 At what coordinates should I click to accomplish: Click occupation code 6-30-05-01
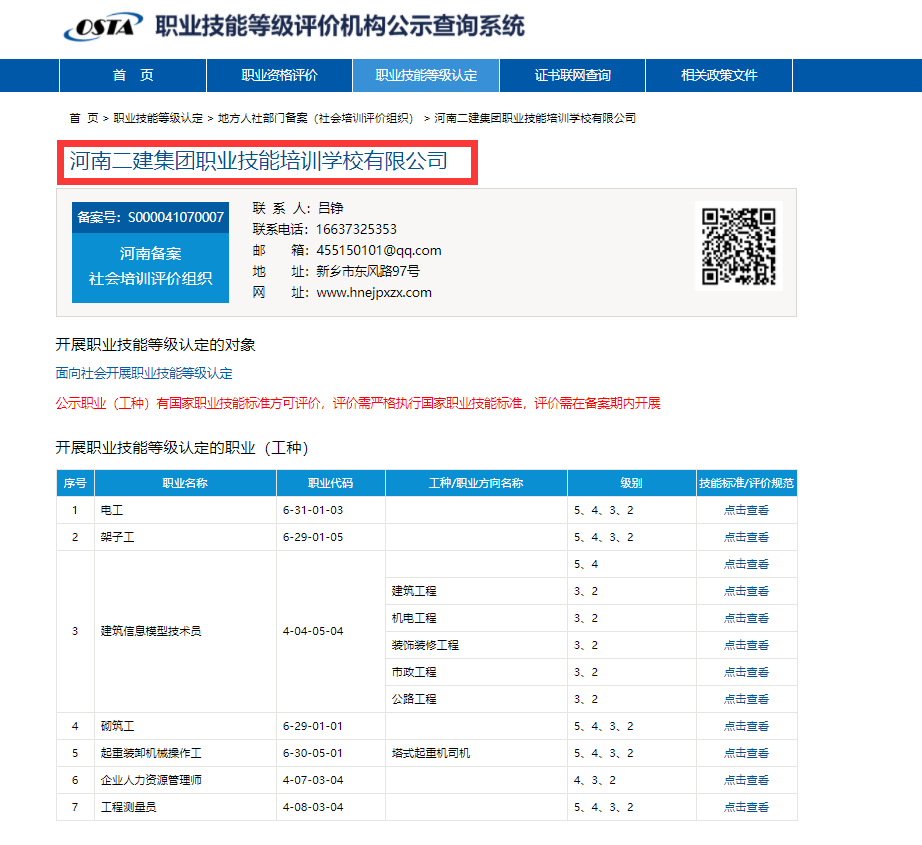click(x=313, y=753)
